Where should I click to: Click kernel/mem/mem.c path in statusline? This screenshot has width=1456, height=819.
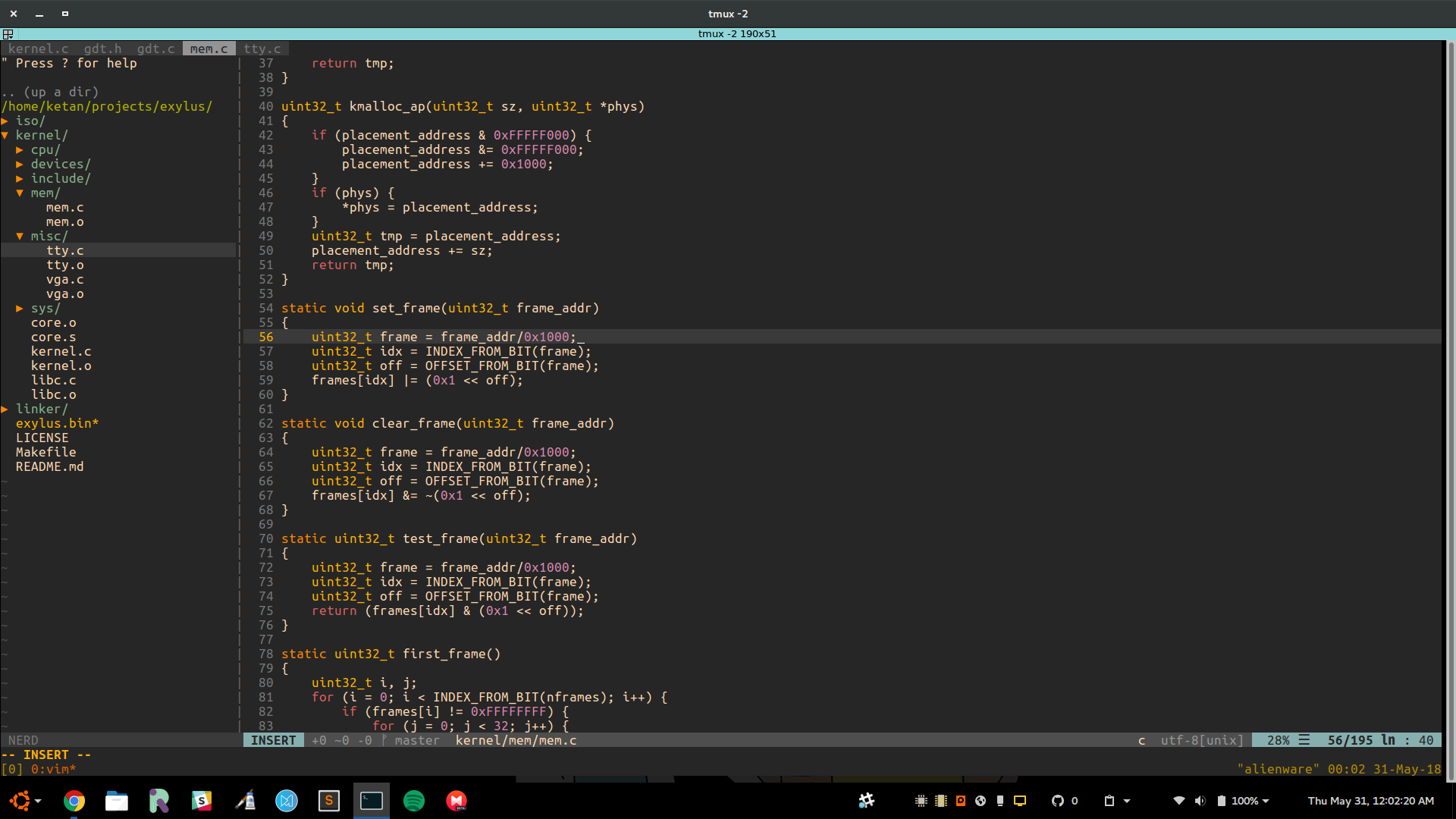click(x=516, y=740)
